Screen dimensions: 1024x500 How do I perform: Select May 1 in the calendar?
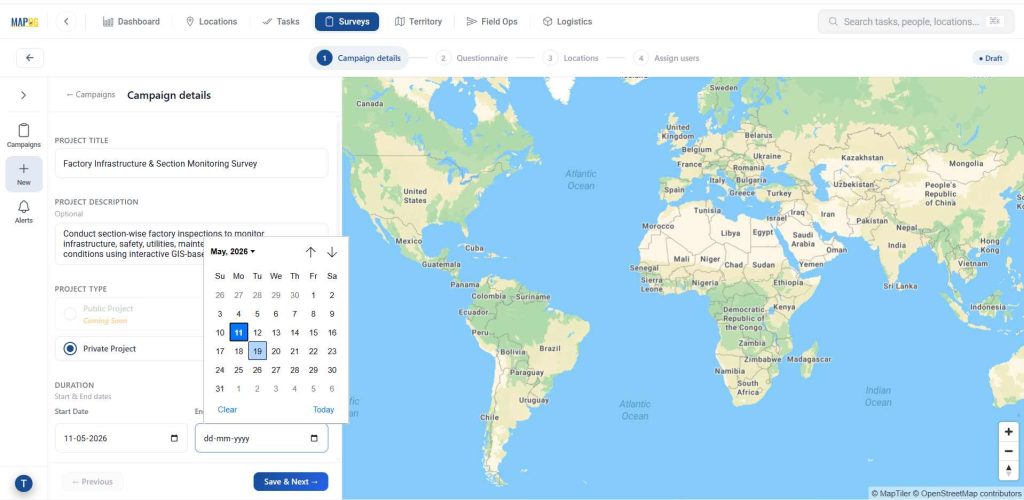coord(313,295)
